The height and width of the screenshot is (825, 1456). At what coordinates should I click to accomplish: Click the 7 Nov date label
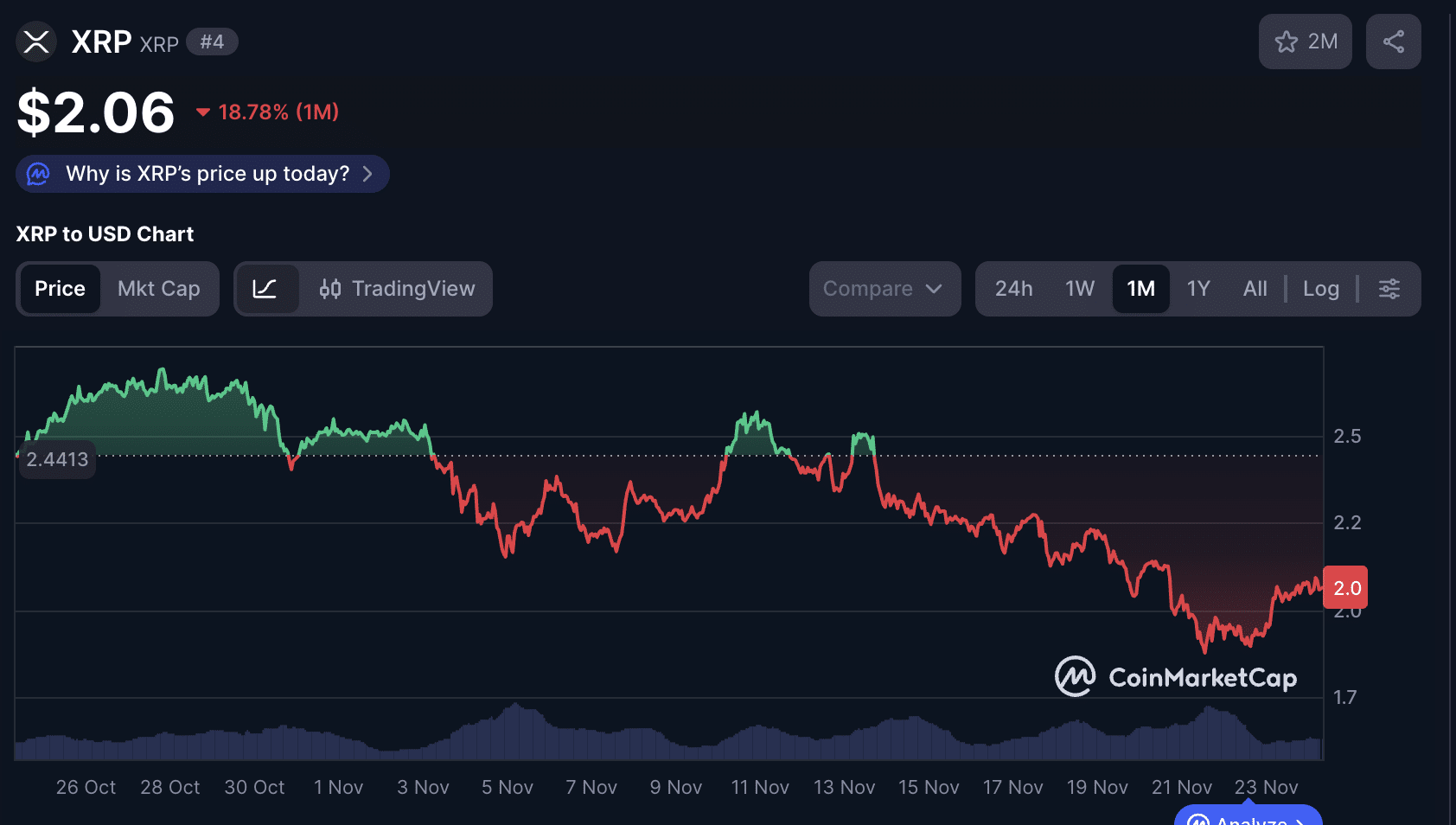point(591,788)
